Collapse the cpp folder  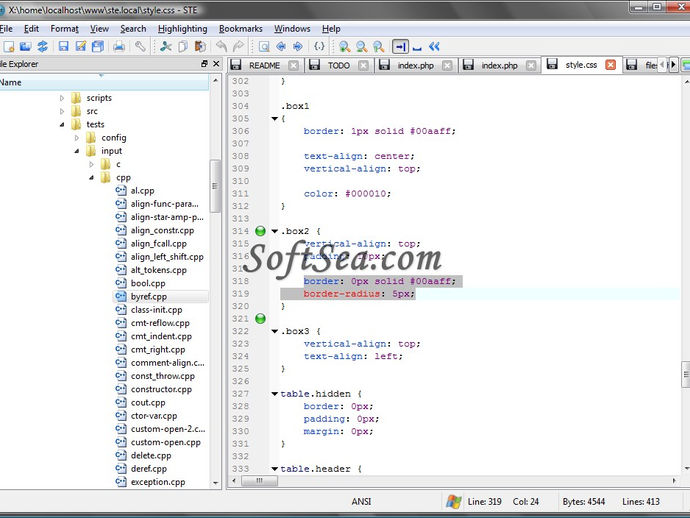92,177
